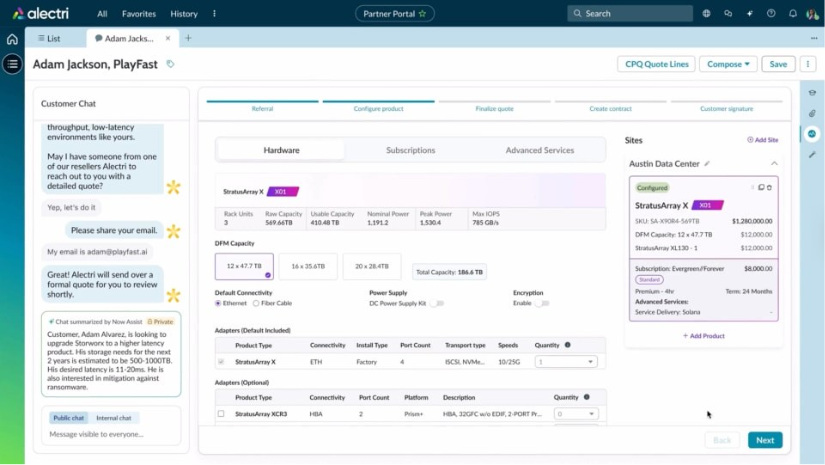Click CPQ Quote Lines button
The image size is (825, 465).
point(656,64)
